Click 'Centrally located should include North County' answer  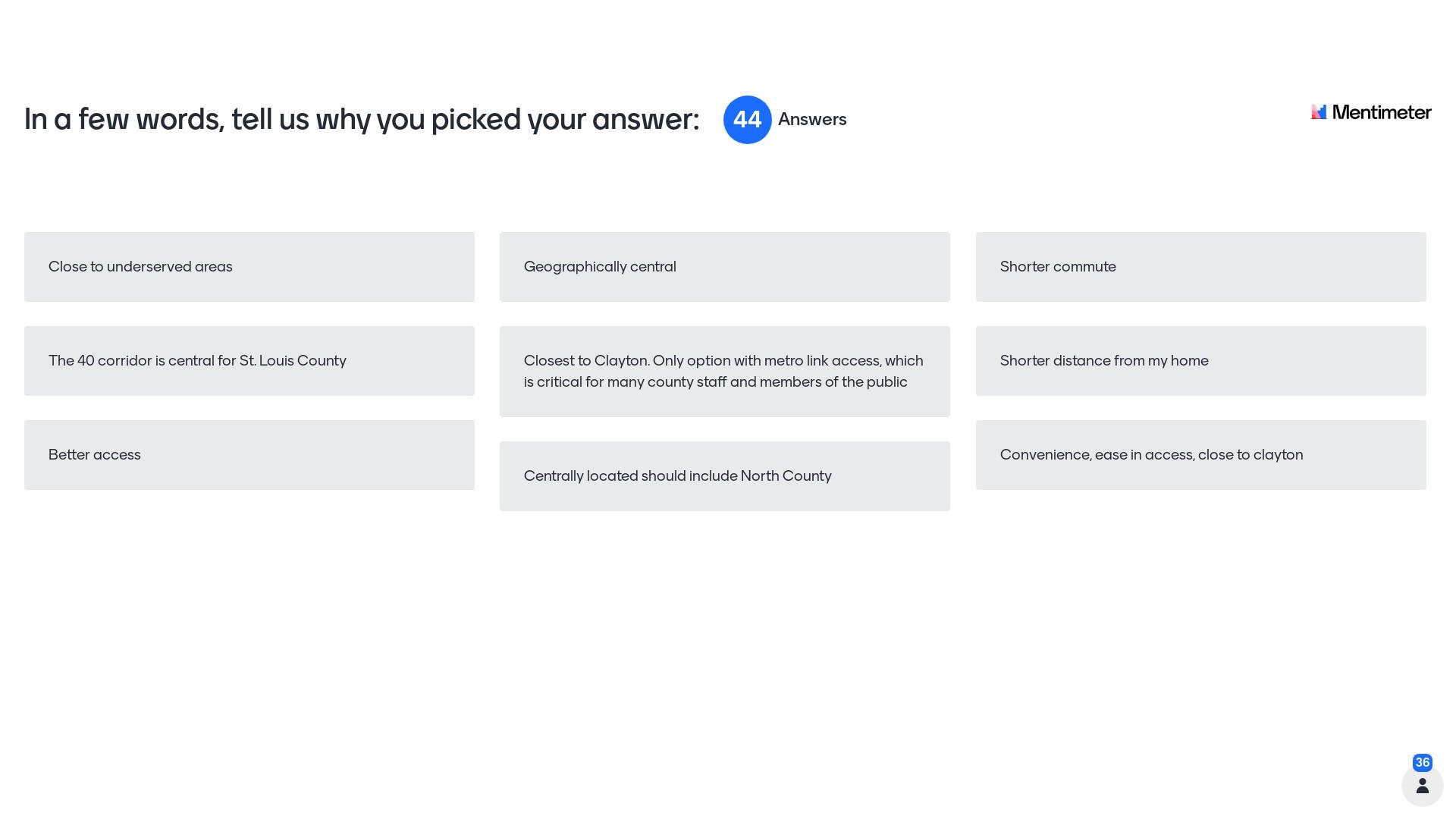coord(724,476)
